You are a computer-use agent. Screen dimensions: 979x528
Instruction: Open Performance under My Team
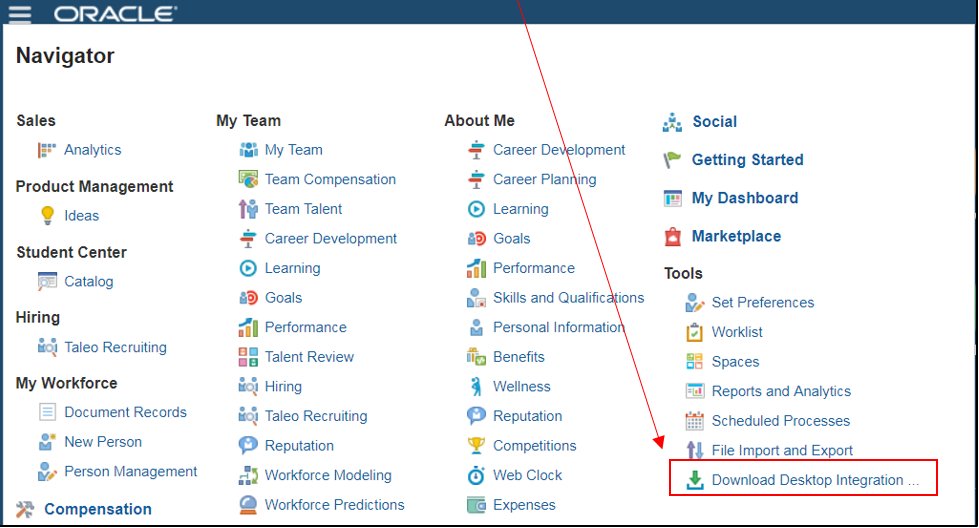coord(305,327)
